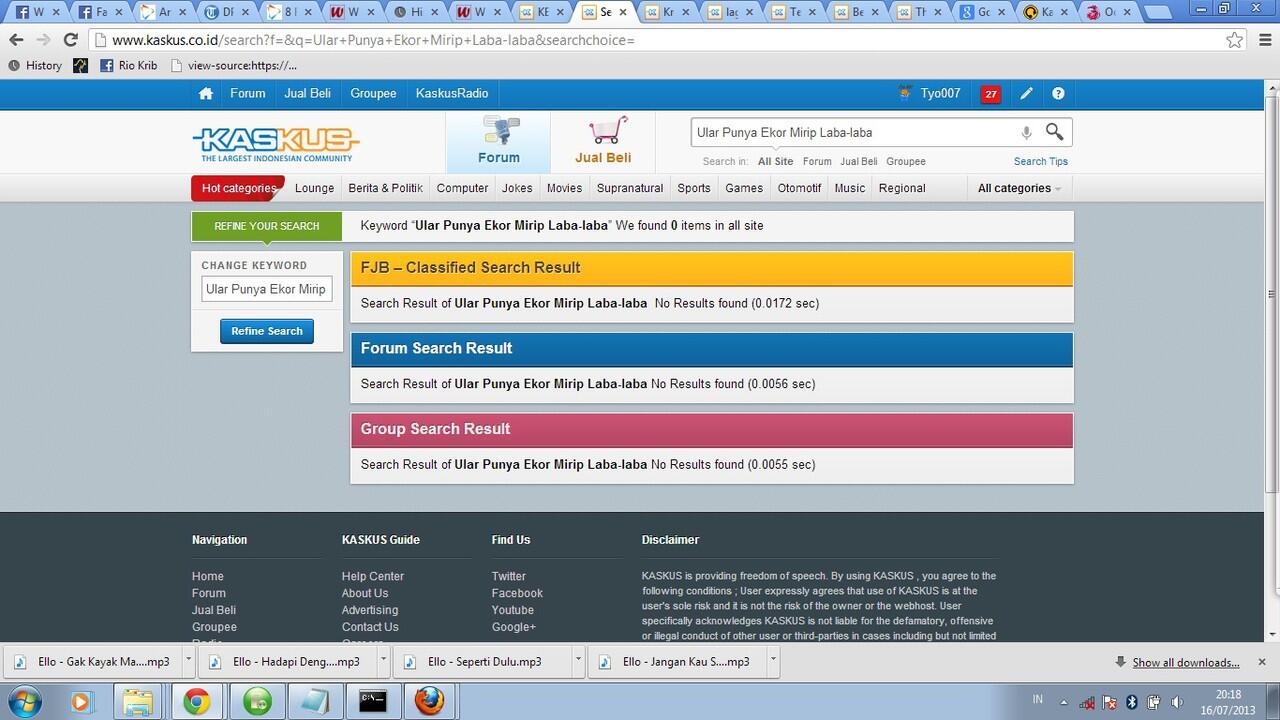The height and width of the screenshot is (720, 1280).
Task: Click the voice search microphone icon
Action: [1026, 132]
